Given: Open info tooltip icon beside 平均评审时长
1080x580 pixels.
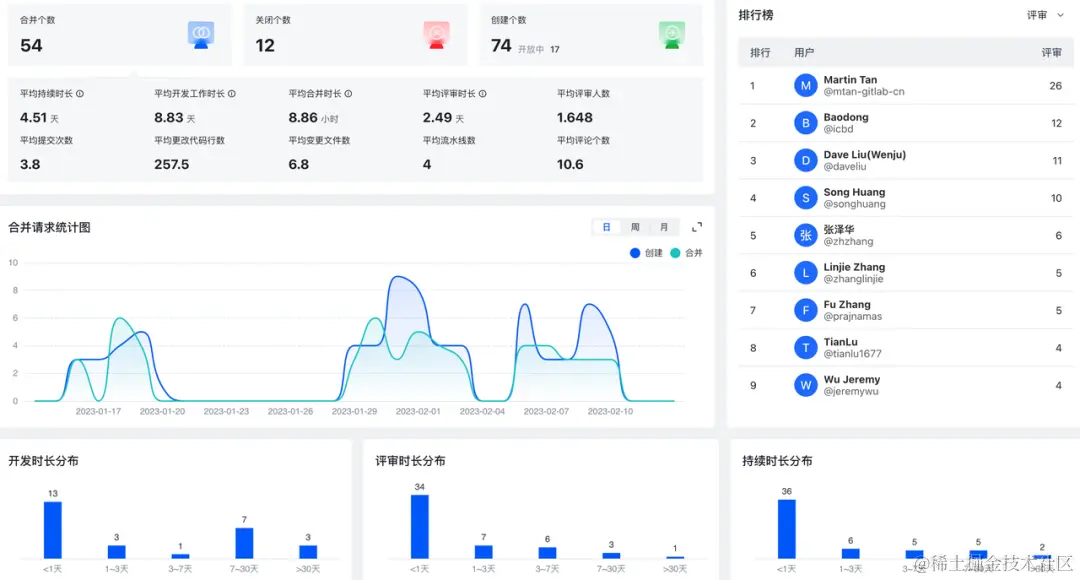Looking at the screenshot, I should pos(483,94).
